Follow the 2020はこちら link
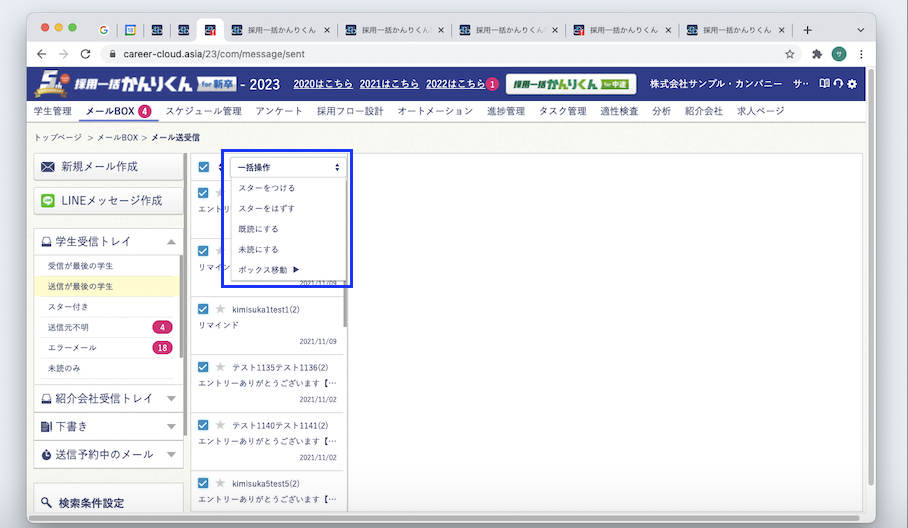This screenshot has width=908, height=528. coord(323,84)
